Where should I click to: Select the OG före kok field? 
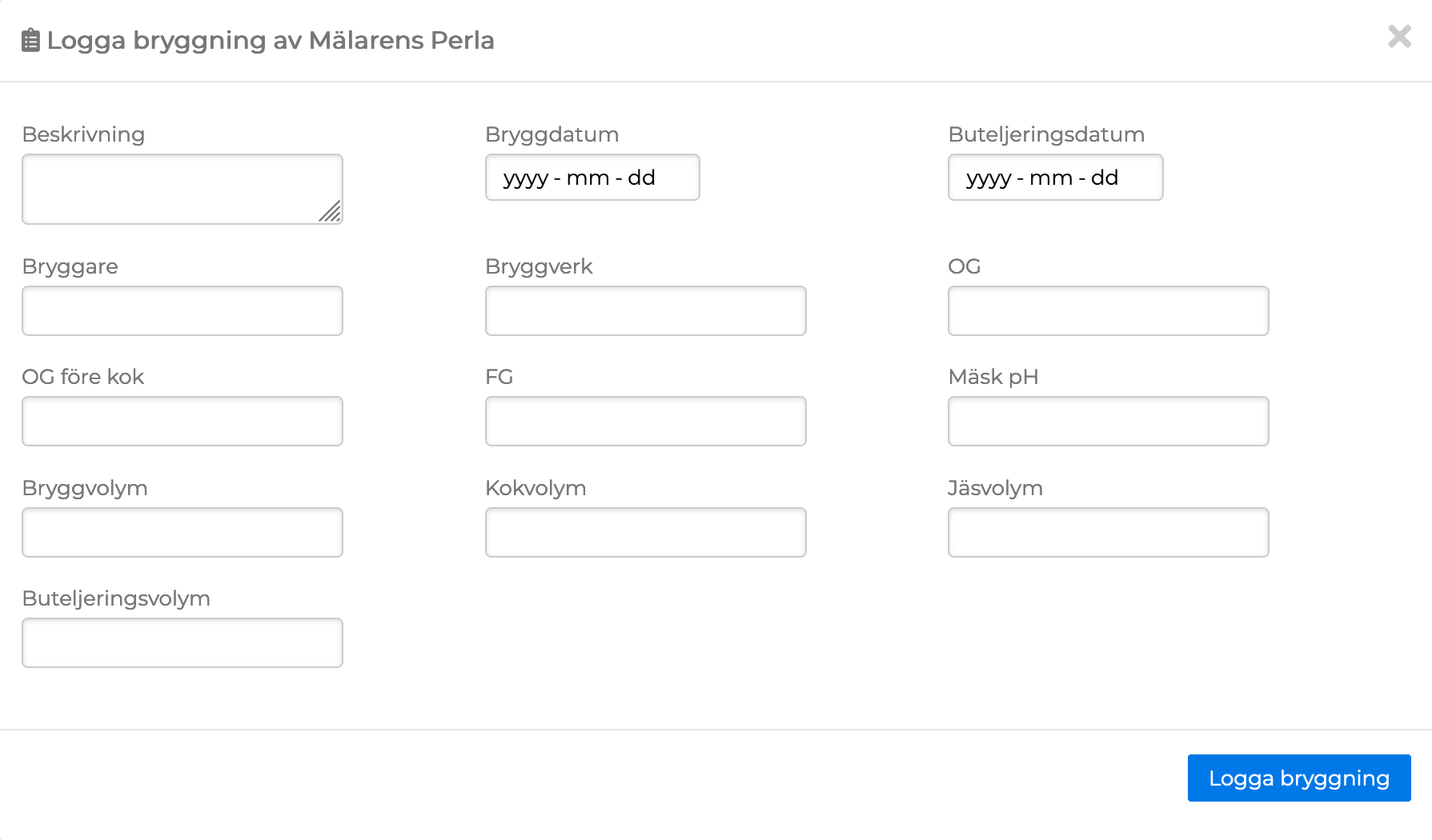click(182, 421)
